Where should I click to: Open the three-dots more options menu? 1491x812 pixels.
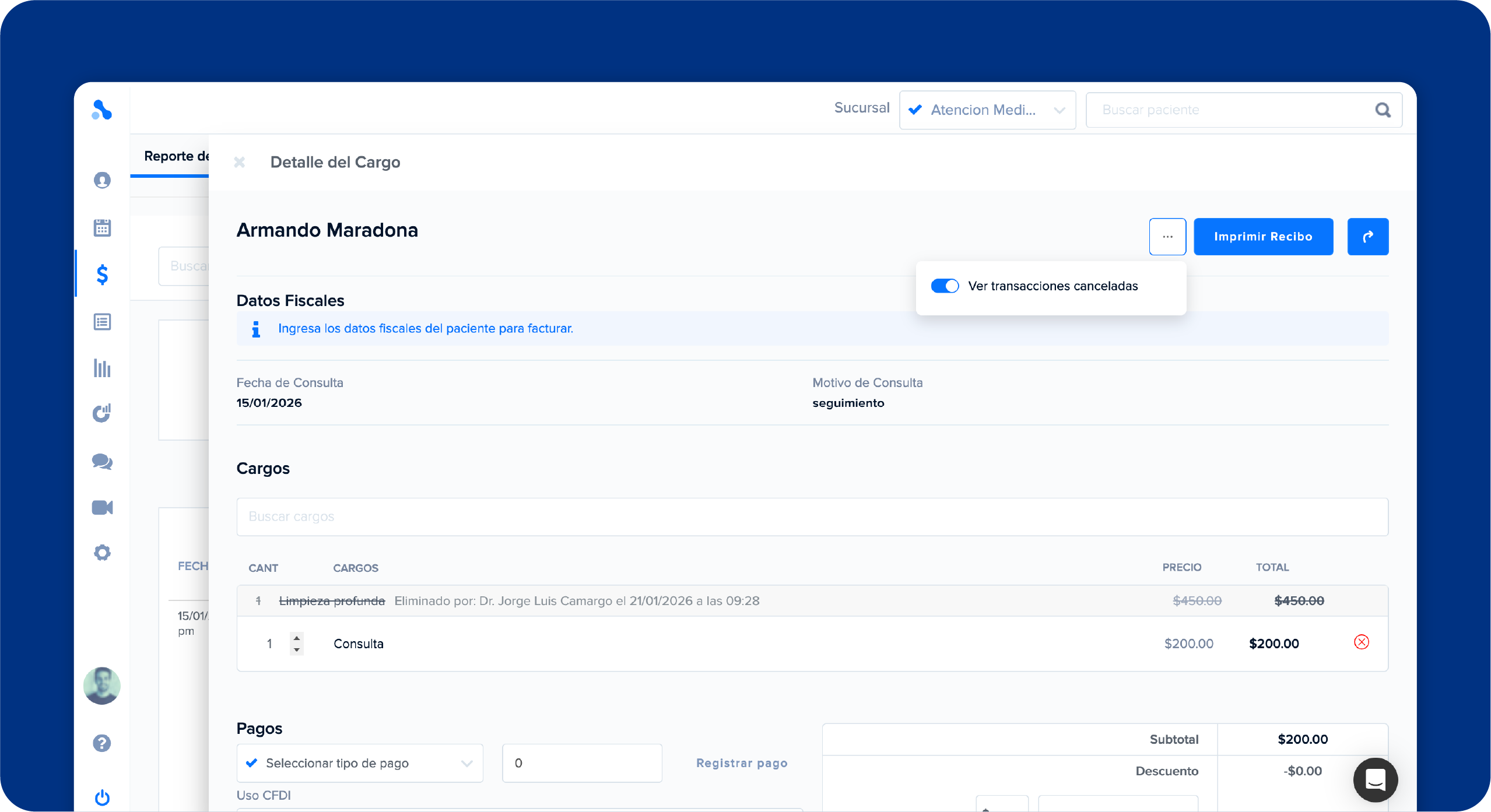coord(1167,237)
